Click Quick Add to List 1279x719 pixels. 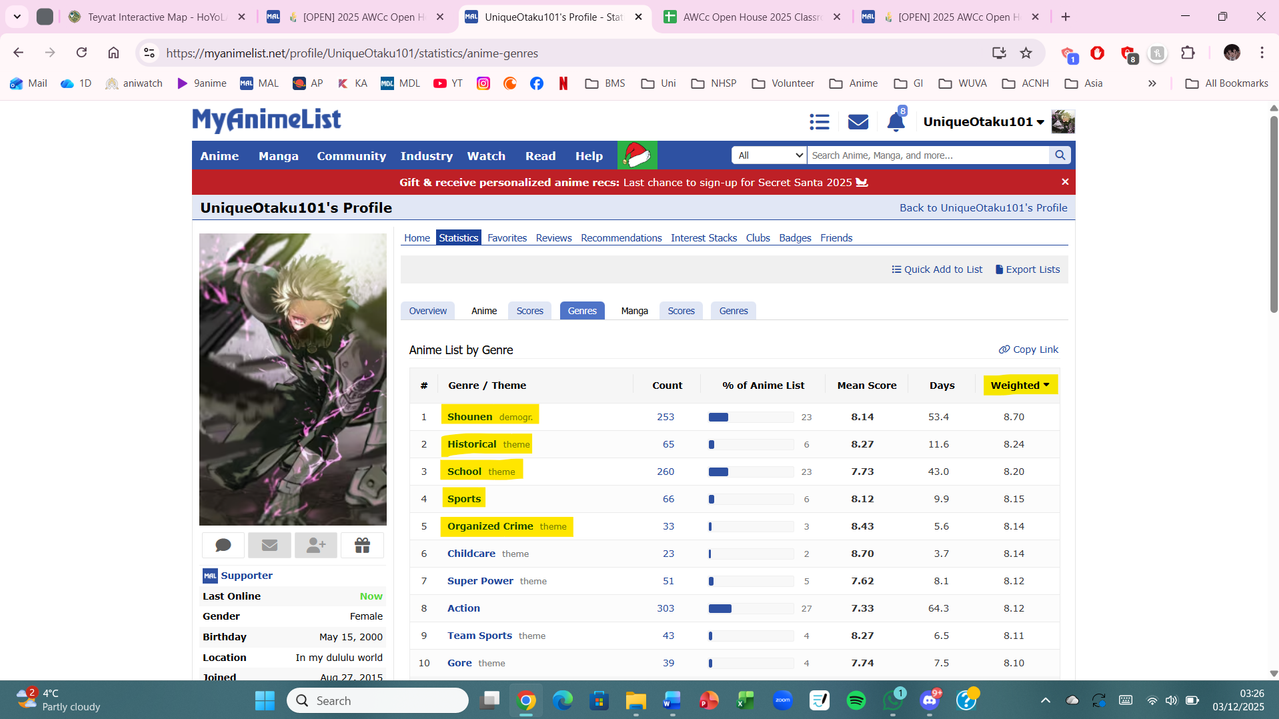(x=937, y=269)
